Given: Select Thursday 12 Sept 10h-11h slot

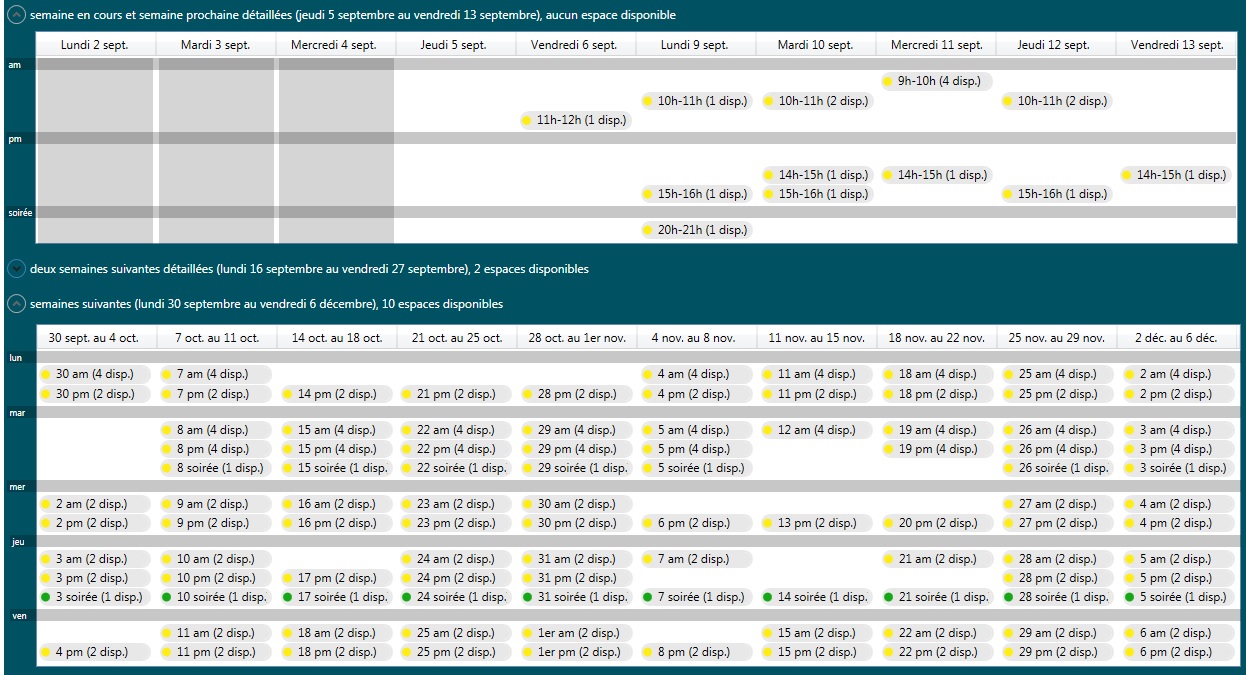Looking at the screenshot, I should click(1056, 101).
